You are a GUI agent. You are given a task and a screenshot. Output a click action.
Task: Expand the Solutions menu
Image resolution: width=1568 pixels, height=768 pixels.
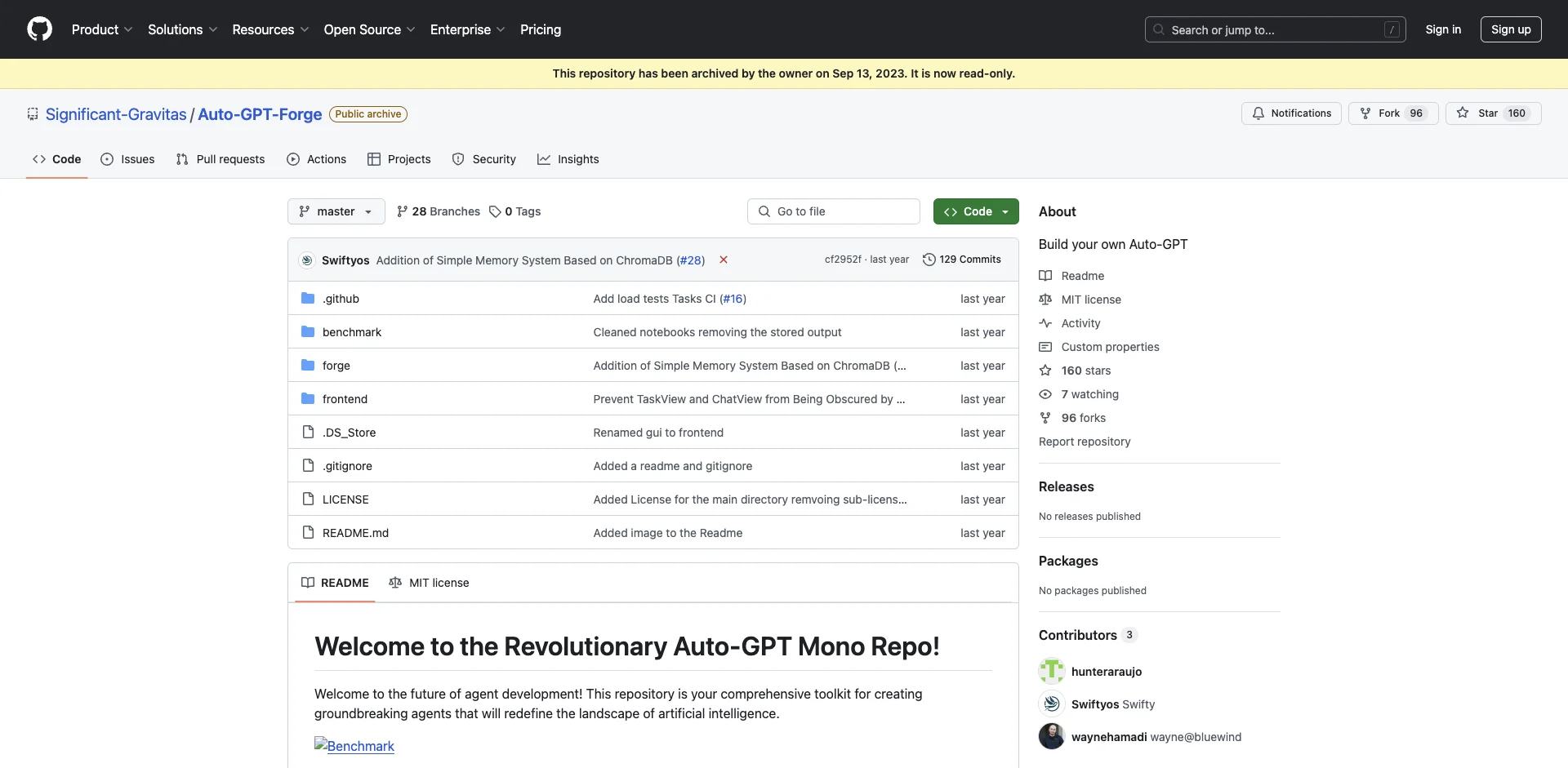[183, 29]
